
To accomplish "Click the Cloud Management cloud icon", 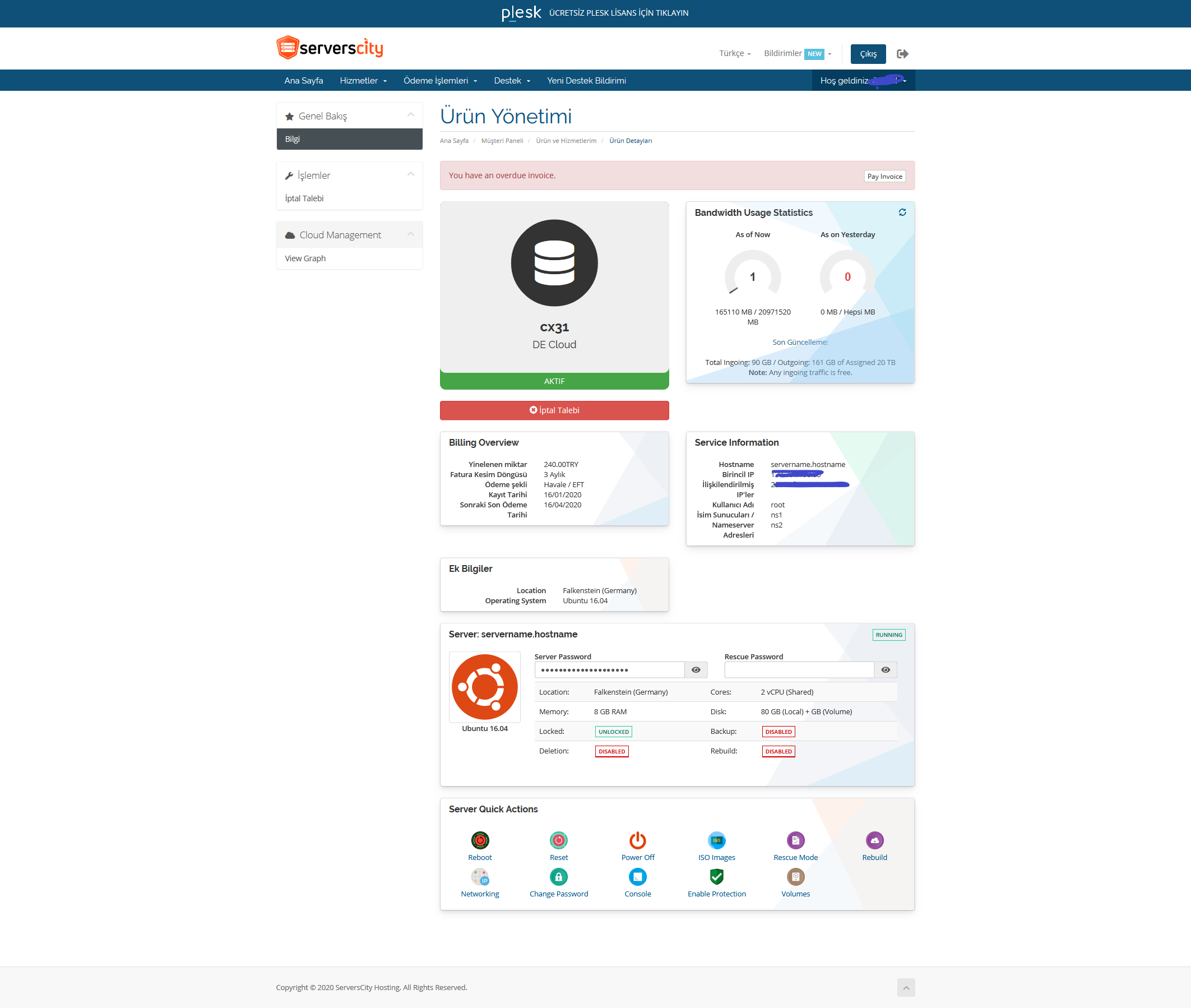I will (290, 235).
